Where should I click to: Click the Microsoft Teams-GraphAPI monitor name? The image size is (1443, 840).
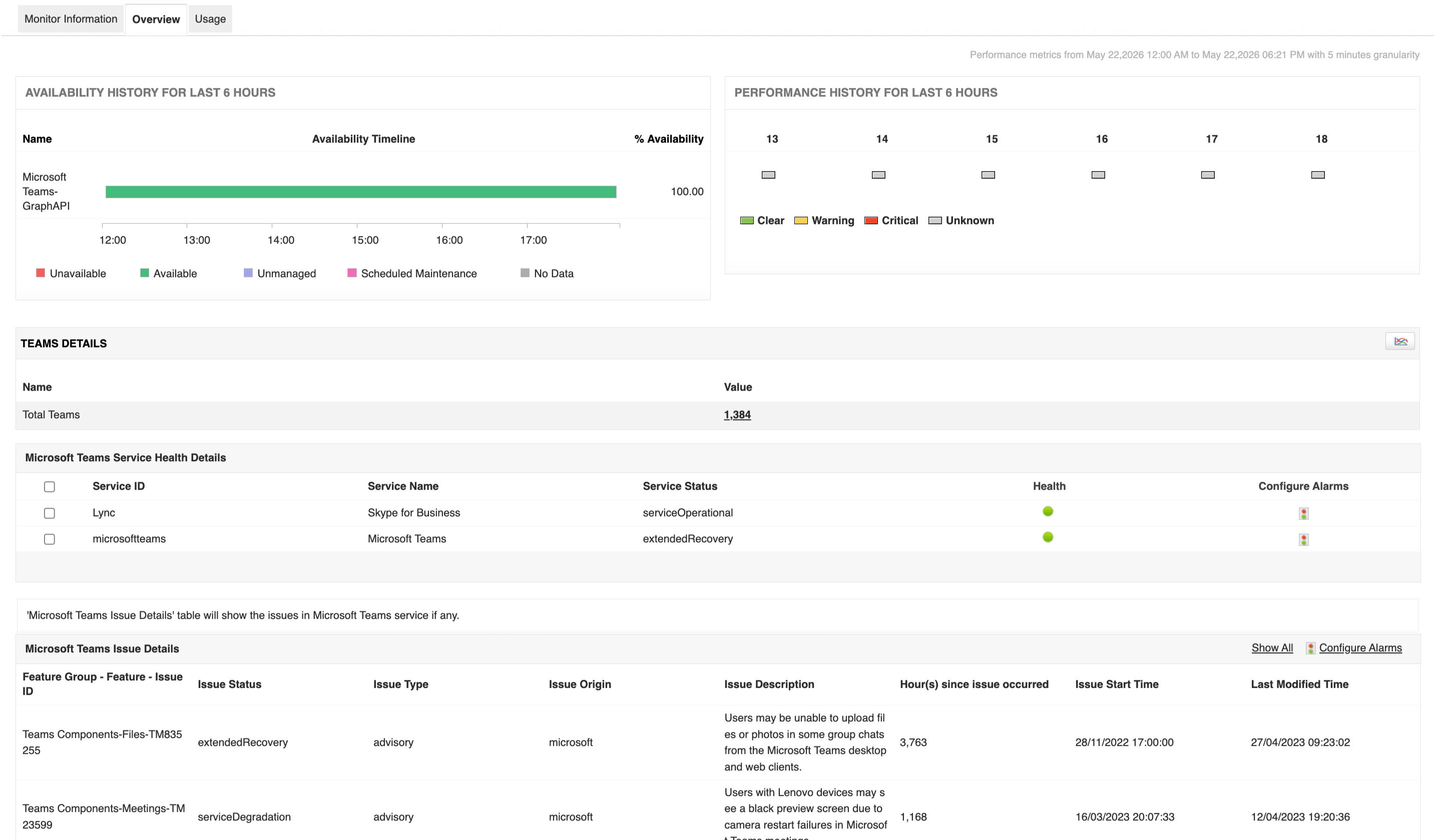46,191
